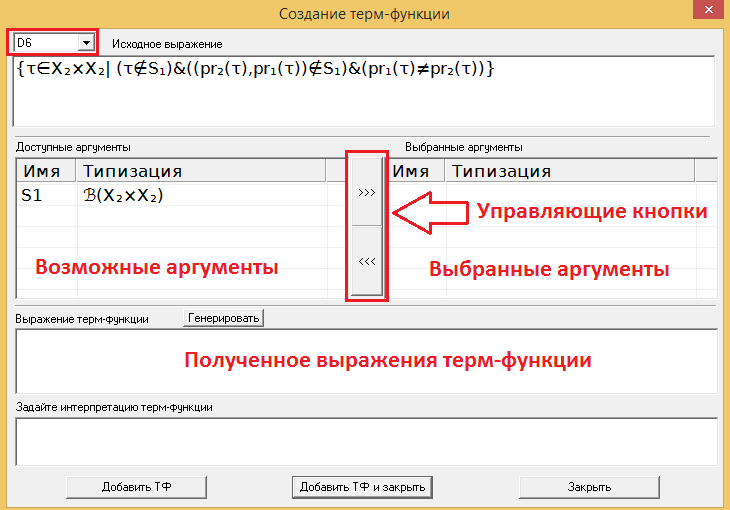Click the ℬ(X₂×X₂) typing cell
This screenshot has height=510, width=730.
123,196
